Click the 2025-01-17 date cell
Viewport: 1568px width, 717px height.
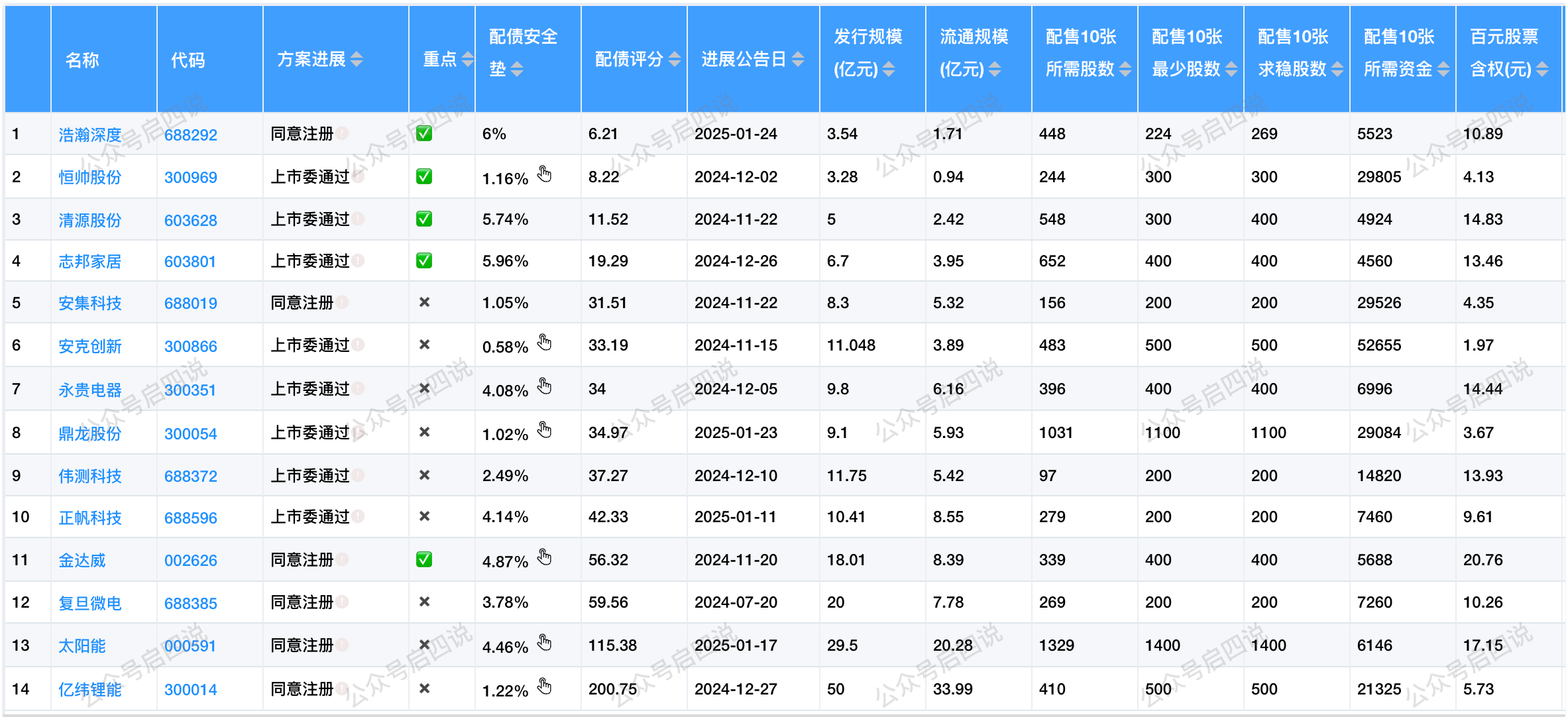click(736, 645)
